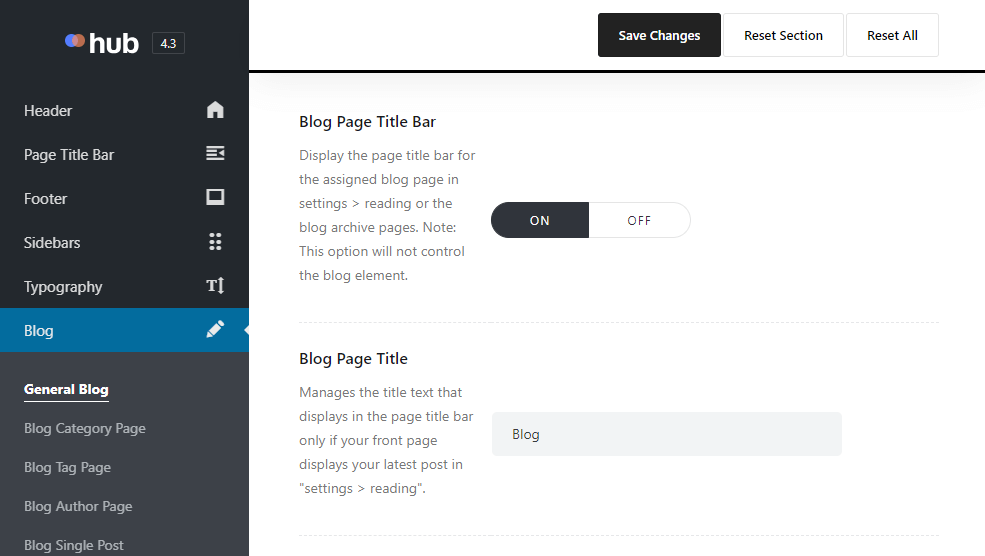Click the Page Title Bar list icon
The height and width of the screenshot is (556, 985).
coord(215,153)
